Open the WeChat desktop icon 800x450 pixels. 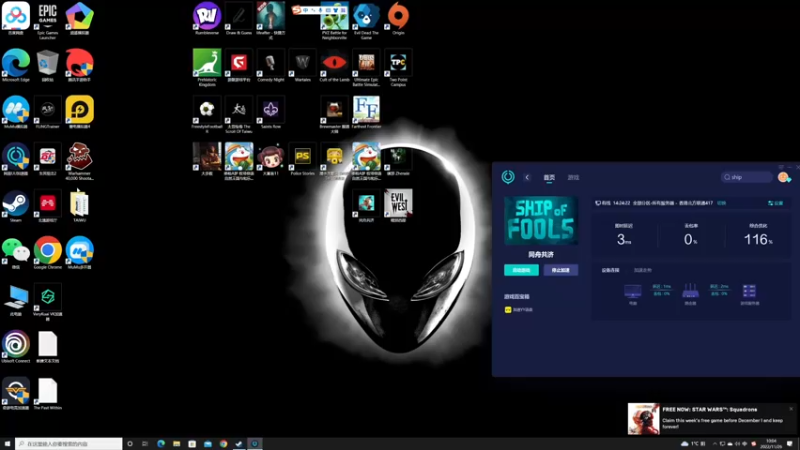click(x=16, y=253)
